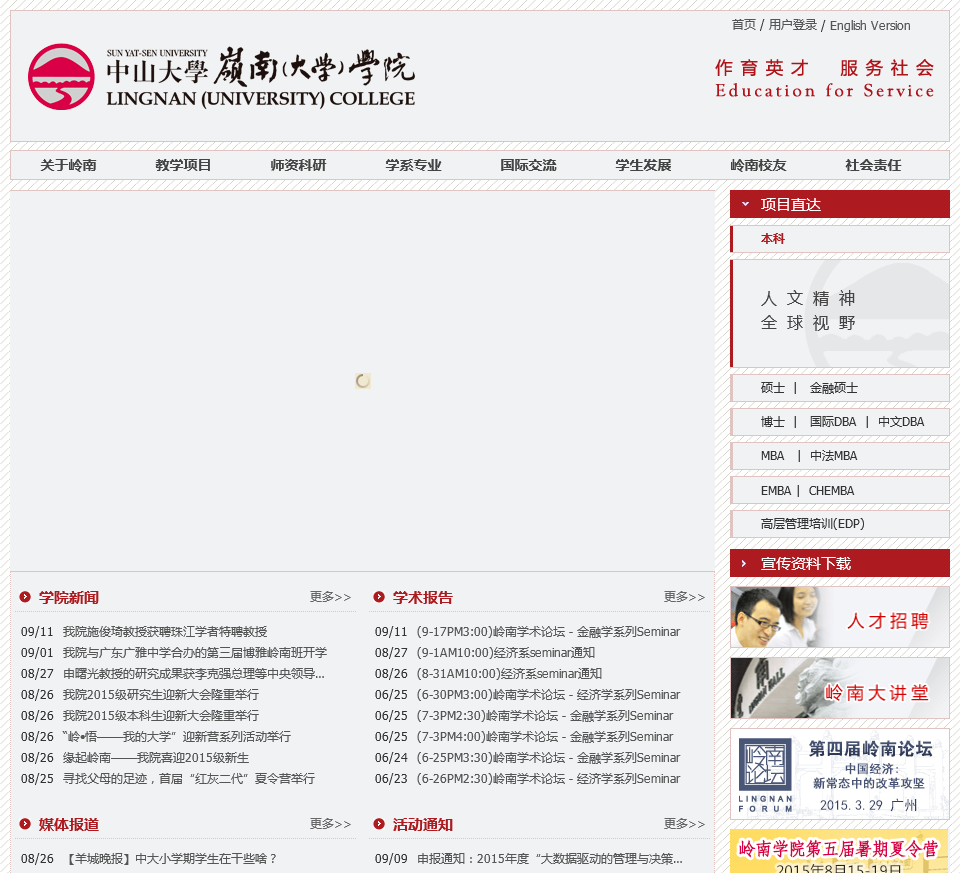Screen dimensions: 960x873
Task: Collapse the 项目直达 section arrow
Action: 745,204
